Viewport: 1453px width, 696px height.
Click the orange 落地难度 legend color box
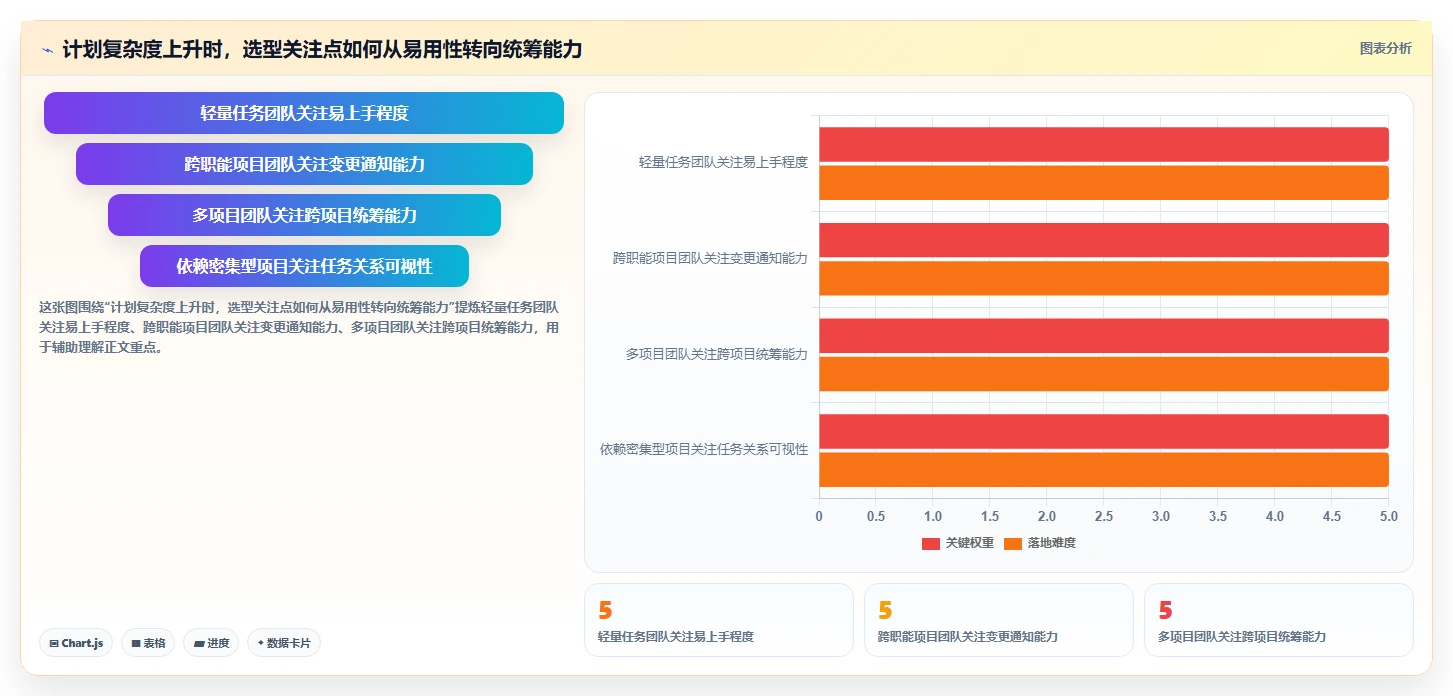click(x=1013, y=543)
